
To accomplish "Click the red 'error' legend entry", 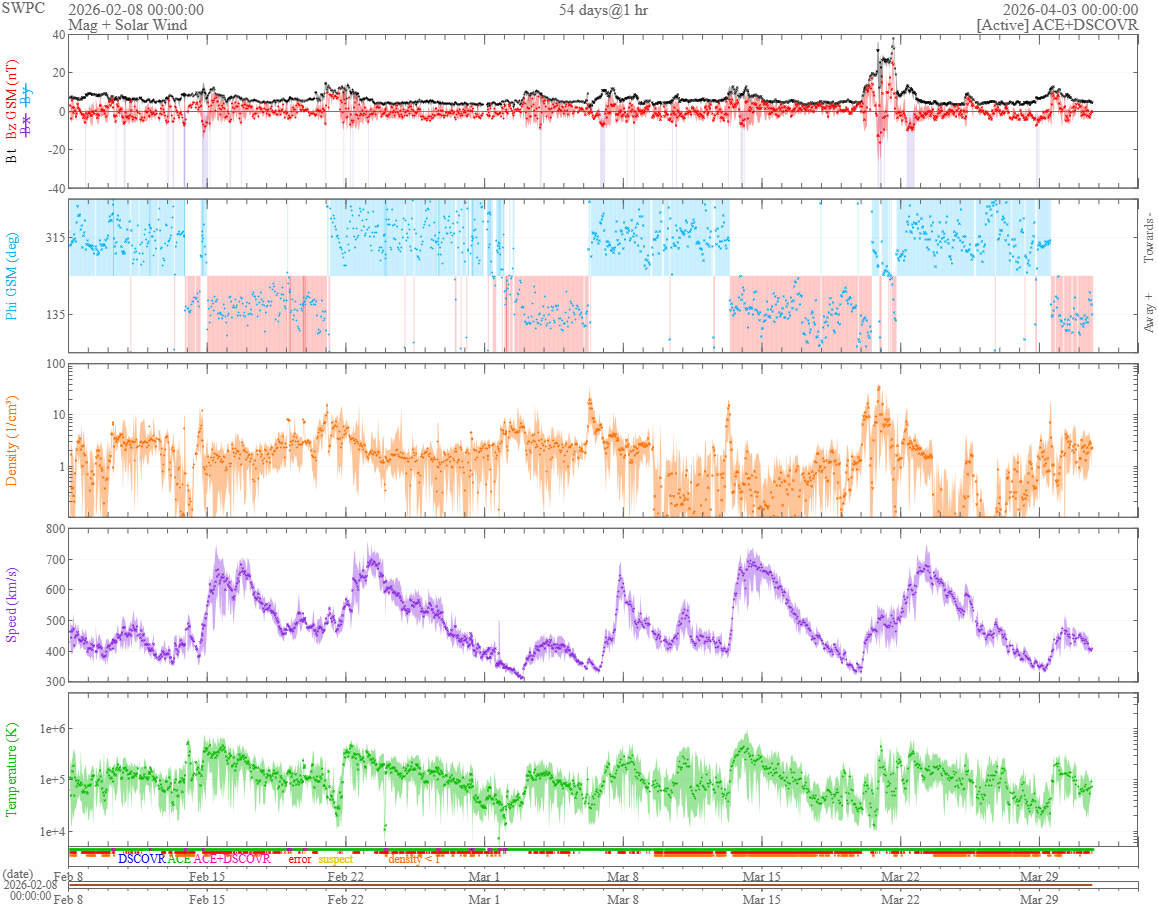I will (x=299, y=859).
